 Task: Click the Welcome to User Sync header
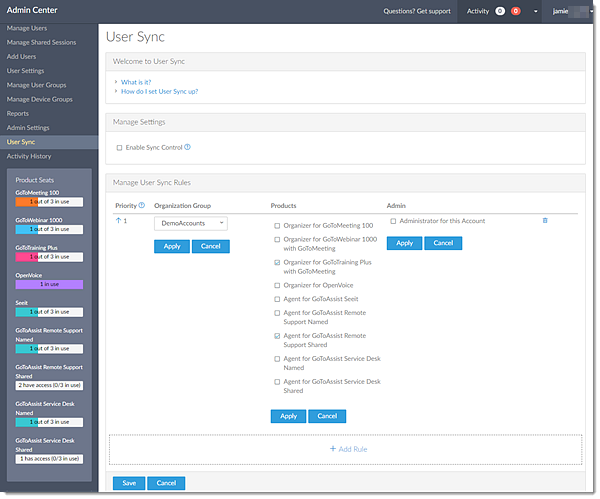tap(346, 62)
